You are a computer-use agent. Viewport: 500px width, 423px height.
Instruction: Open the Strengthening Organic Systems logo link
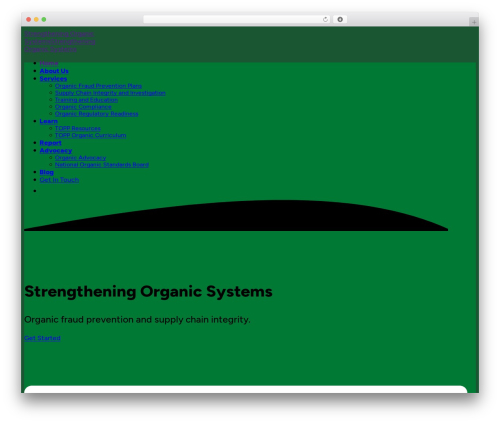60,41
